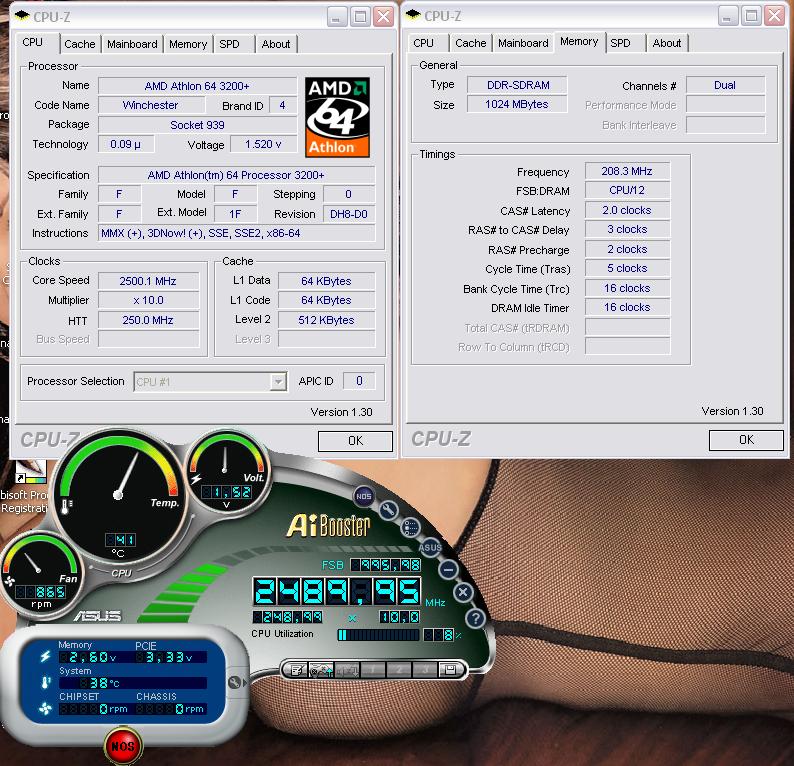This screenshot has height=766, width=794.
Task: Click the CAS# Latency 2.0 clocks value
Action: (627, 210)
